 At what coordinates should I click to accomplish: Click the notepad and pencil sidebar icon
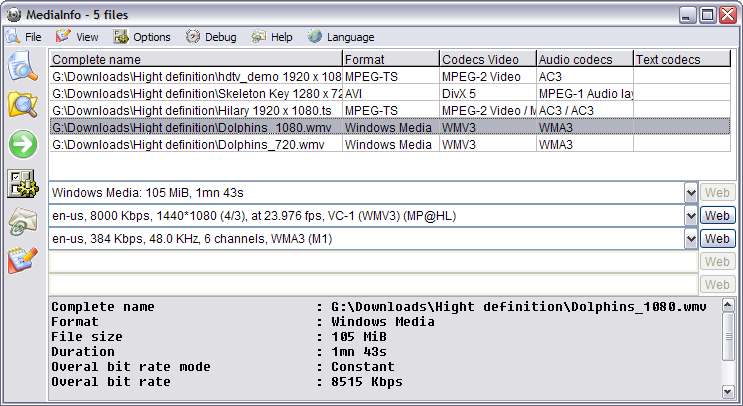coord(22,259)
